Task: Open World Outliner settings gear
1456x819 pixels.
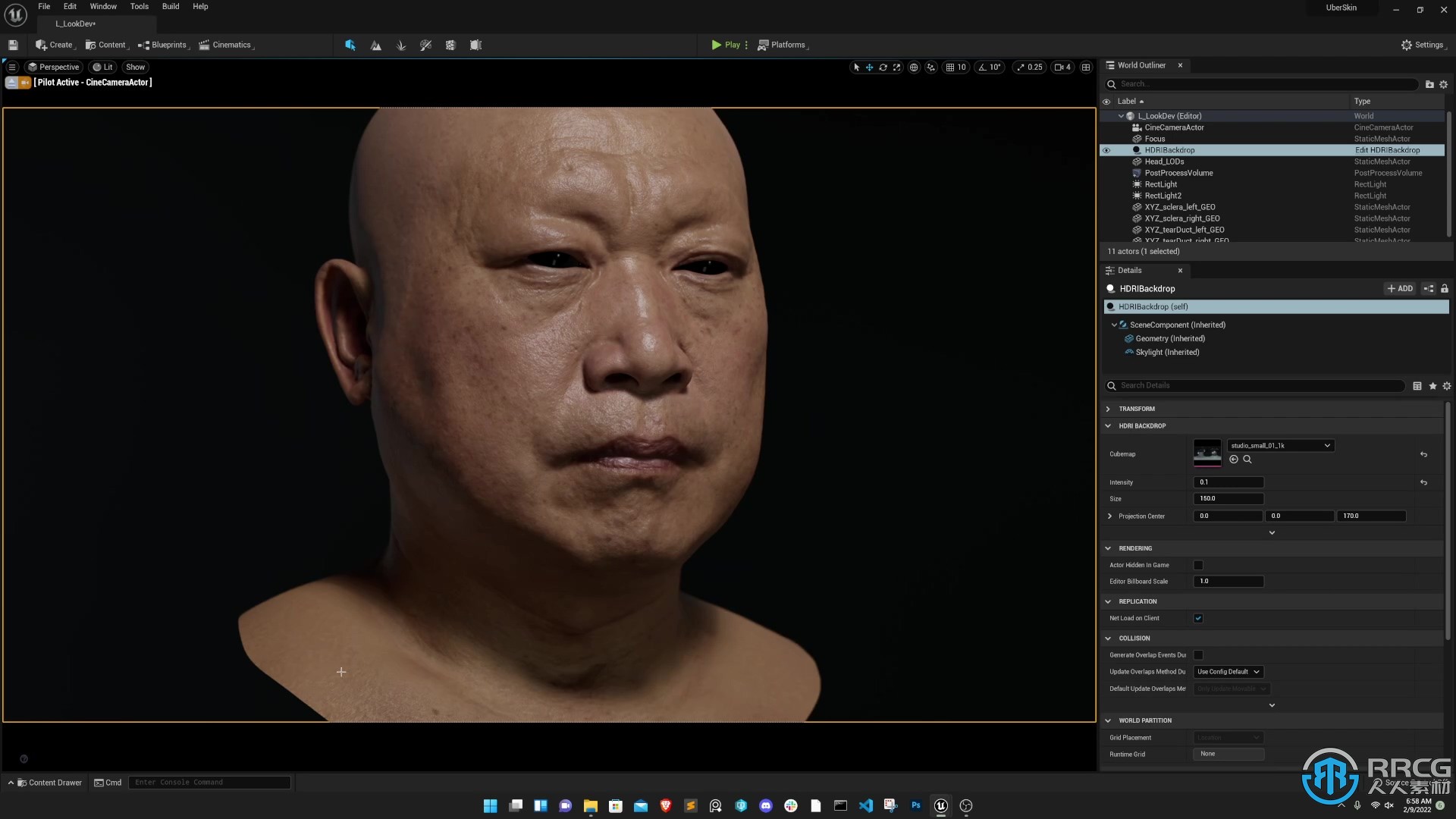Action: click(1444, 84)
